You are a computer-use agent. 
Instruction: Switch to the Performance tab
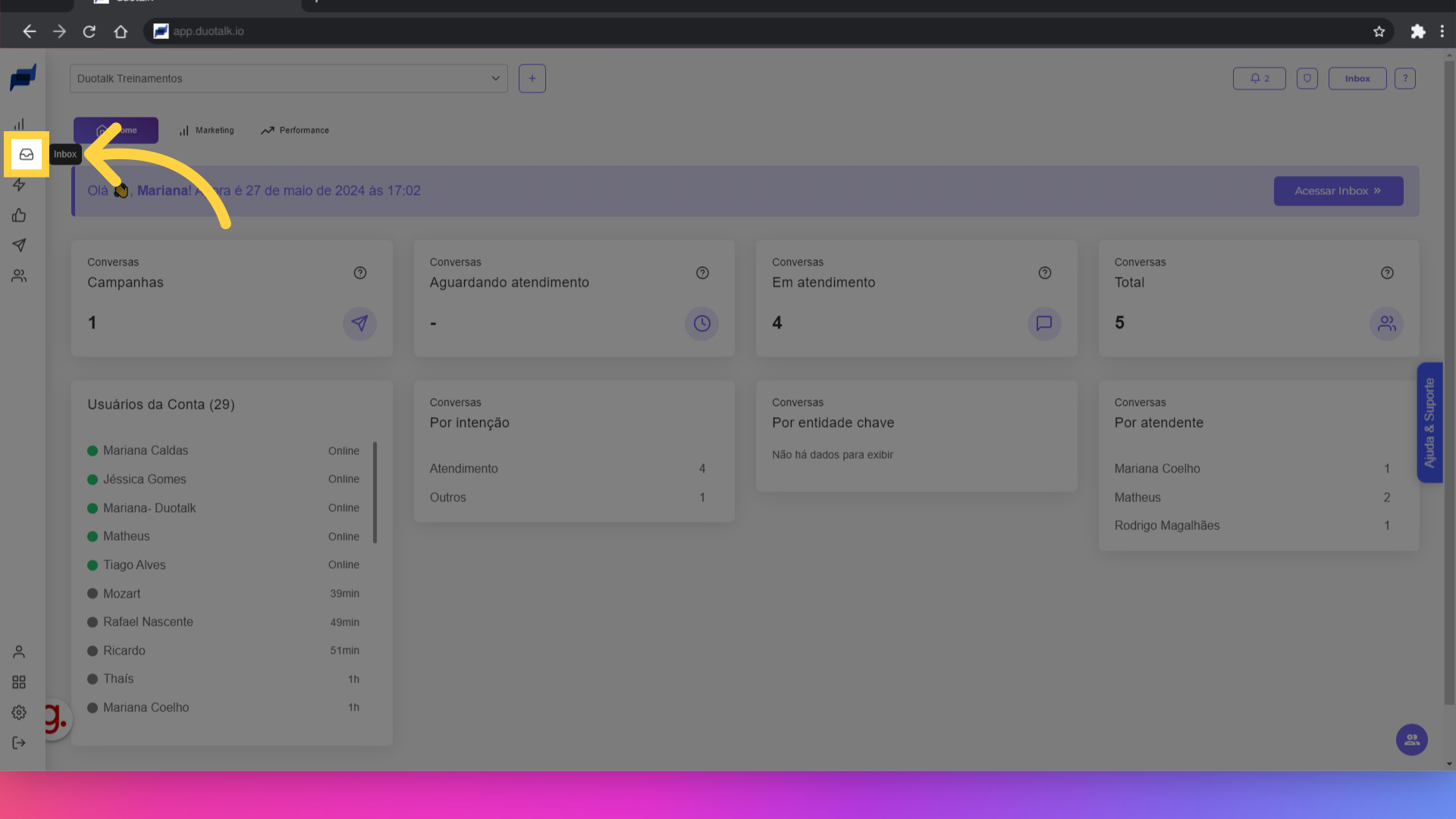click(295, 130)
